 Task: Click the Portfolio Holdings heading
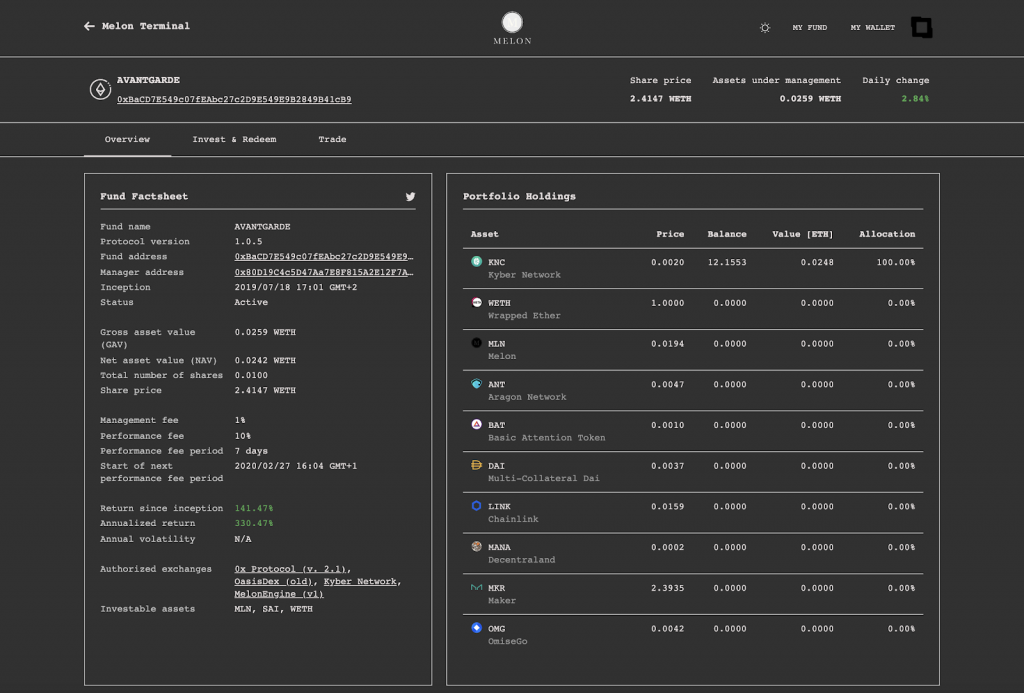coord(519,196)
